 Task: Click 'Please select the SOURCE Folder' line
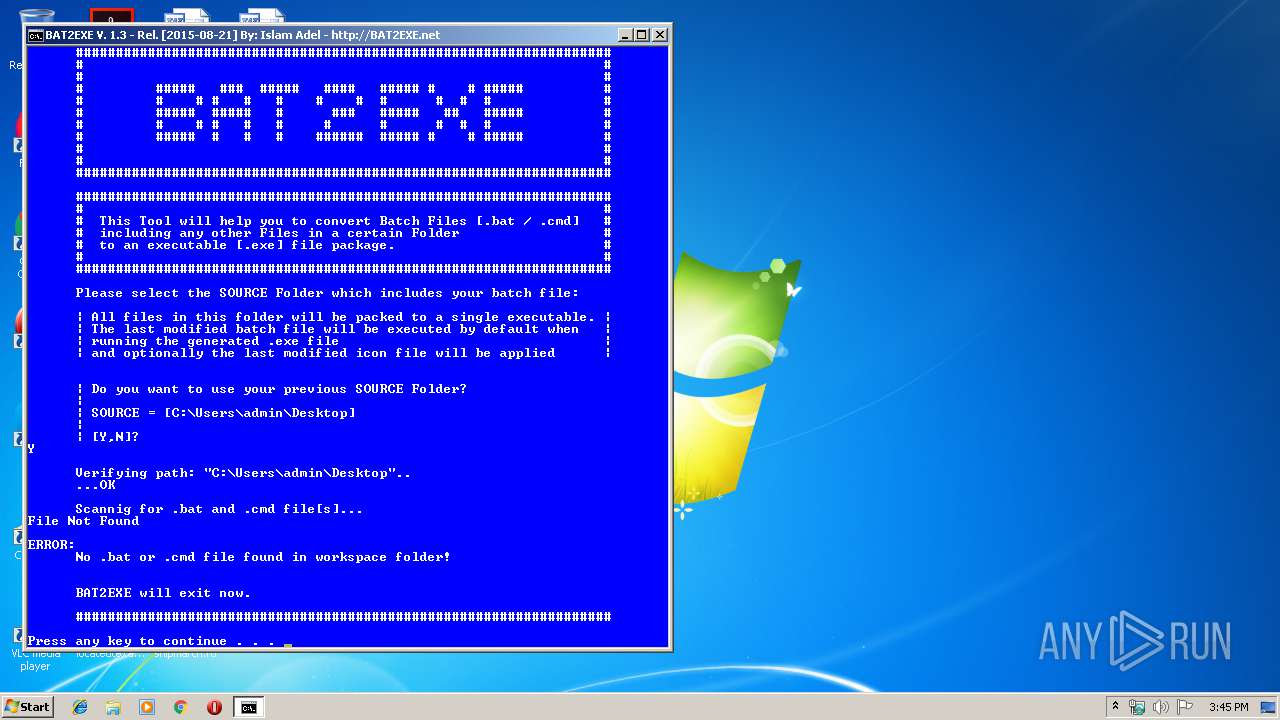click(x=327, y=293)
